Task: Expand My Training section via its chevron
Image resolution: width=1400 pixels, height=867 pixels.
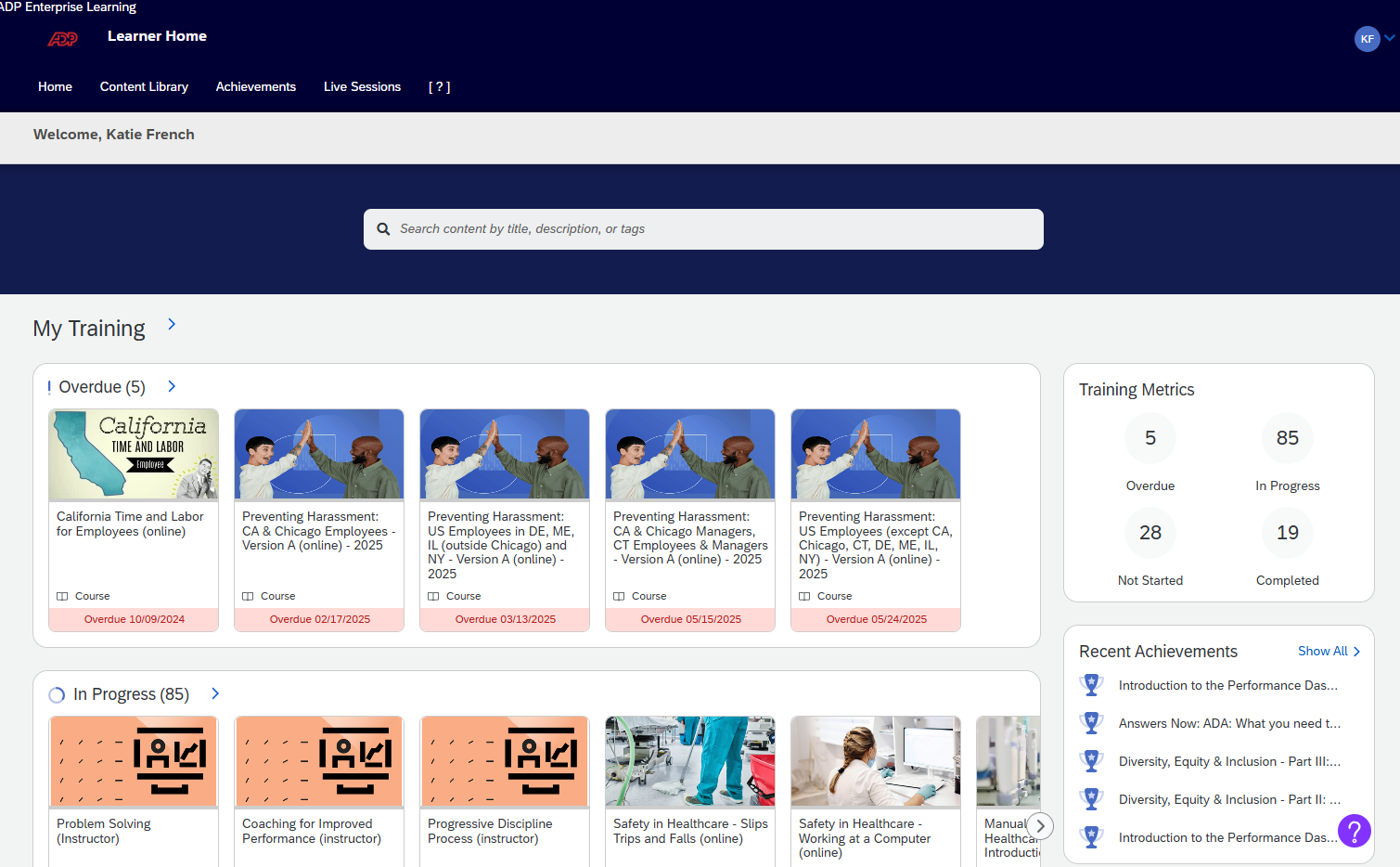Action: (171, 324)
